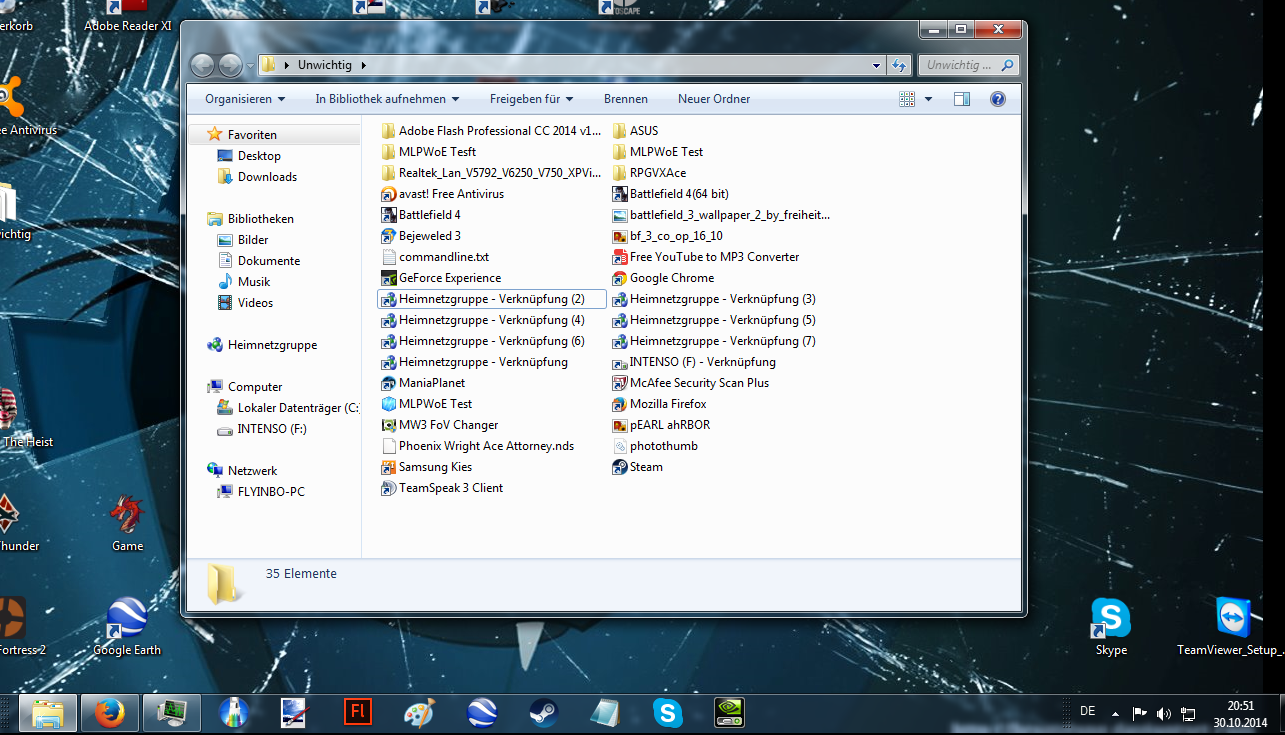
Task: Open the RPGVXAce folder
Action: (x=650, y=173)
